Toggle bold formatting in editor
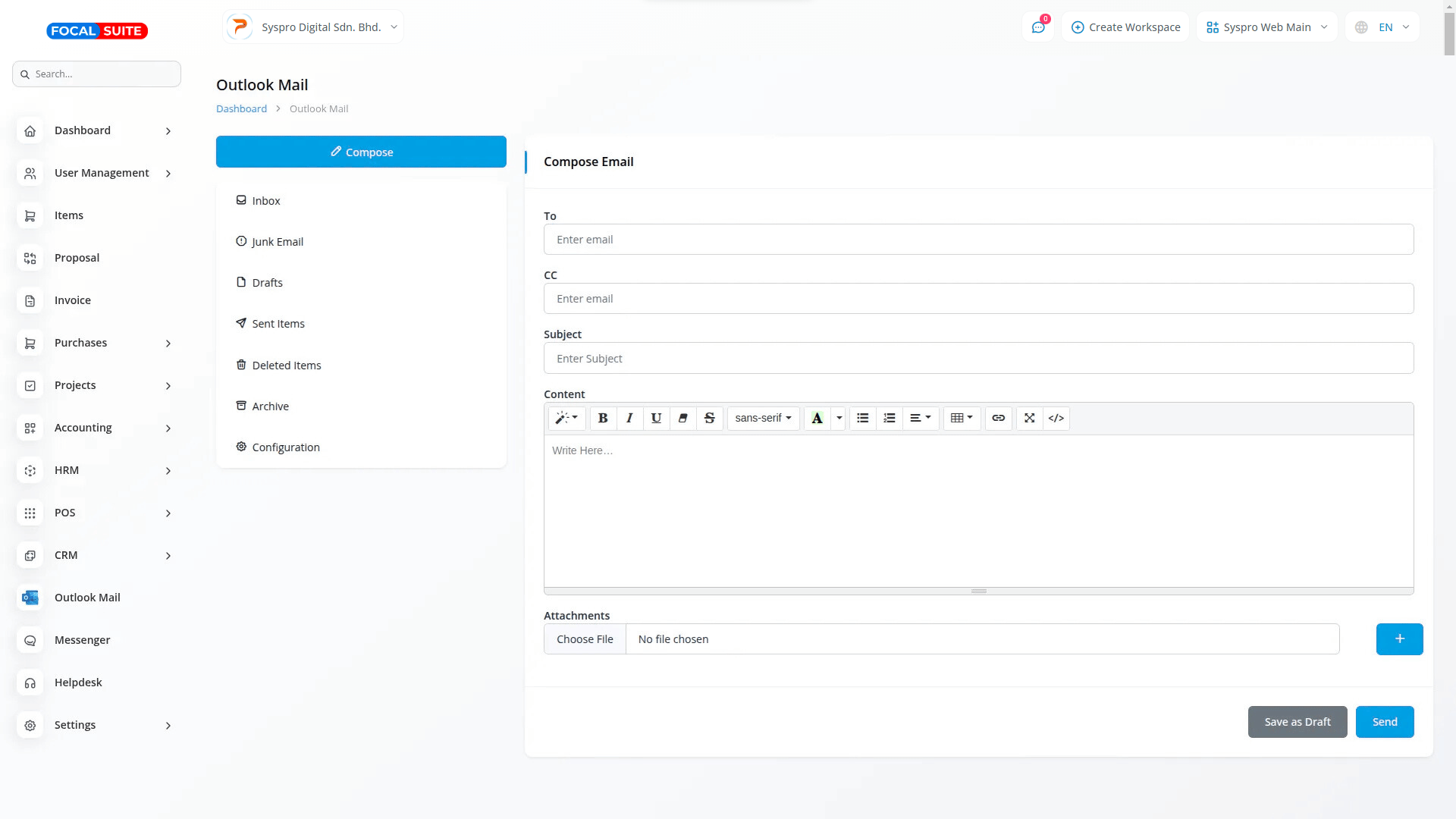 tap(603, 418)
